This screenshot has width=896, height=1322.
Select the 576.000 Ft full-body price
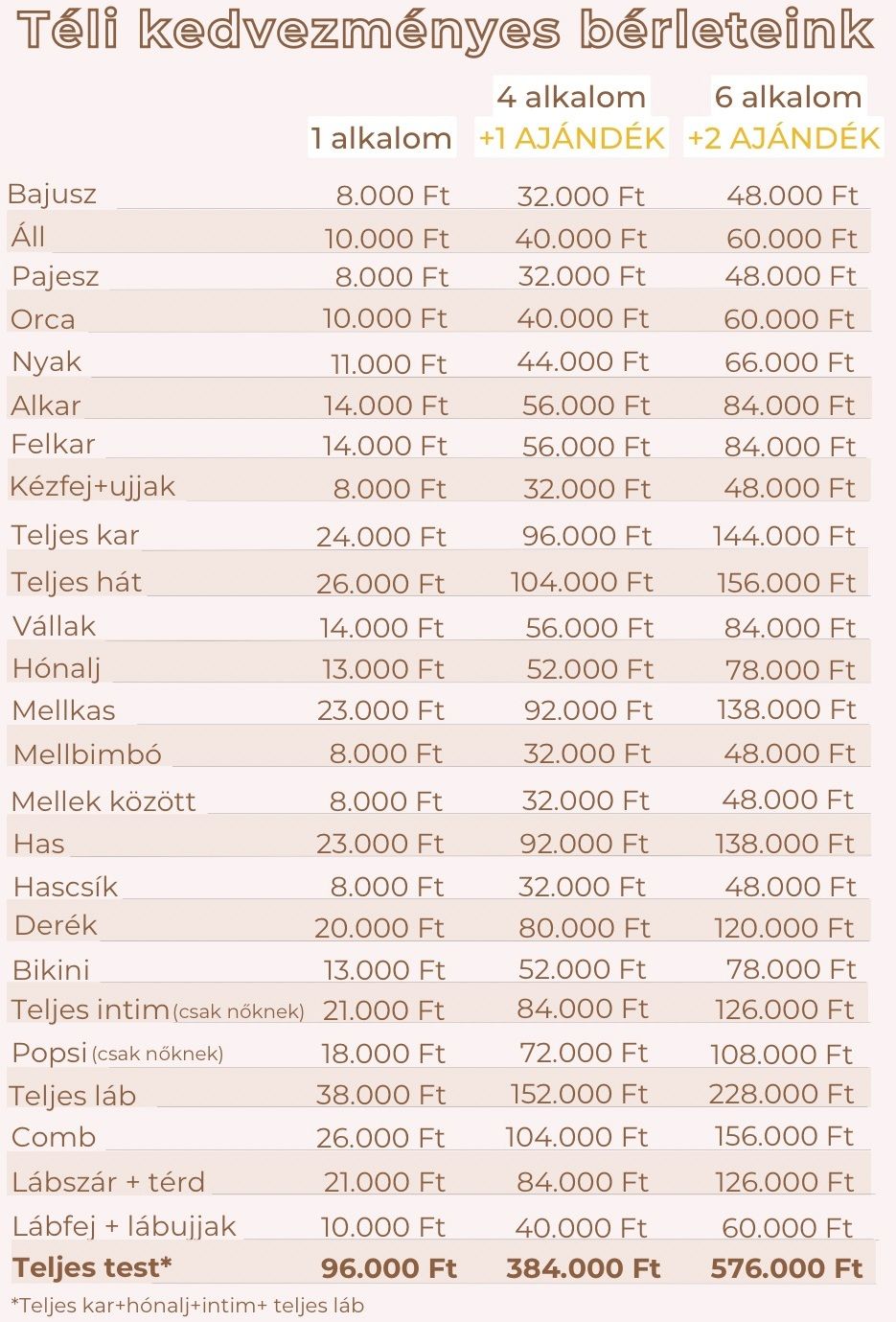787,1268
